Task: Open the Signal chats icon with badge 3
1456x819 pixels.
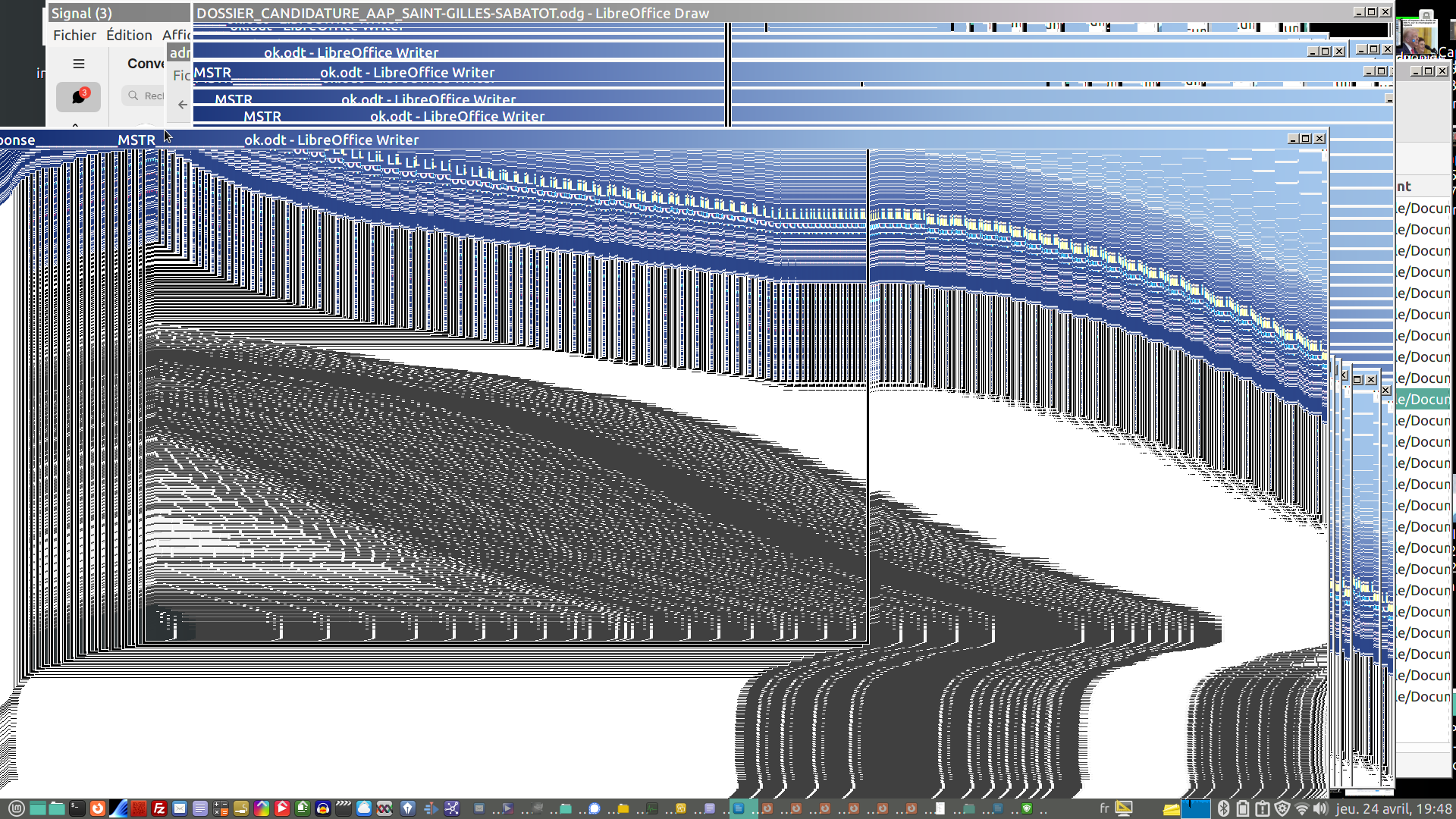Action: [x=78, y=96]
